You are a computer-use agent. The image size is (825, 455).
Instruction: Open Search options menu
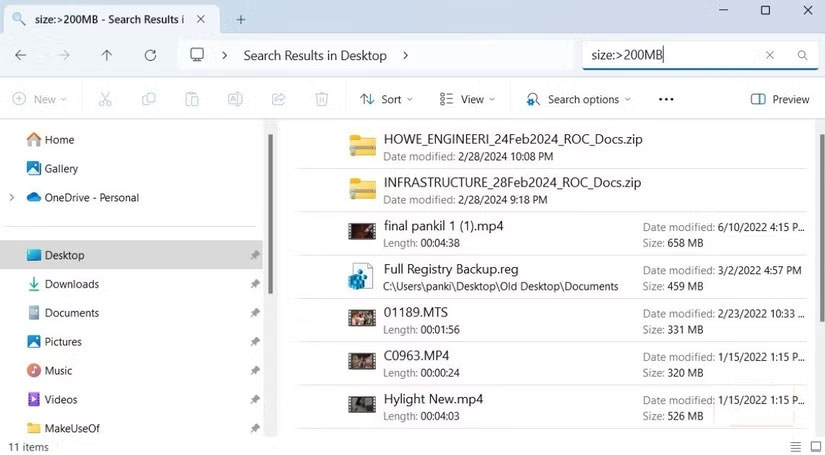click(579, 99)
